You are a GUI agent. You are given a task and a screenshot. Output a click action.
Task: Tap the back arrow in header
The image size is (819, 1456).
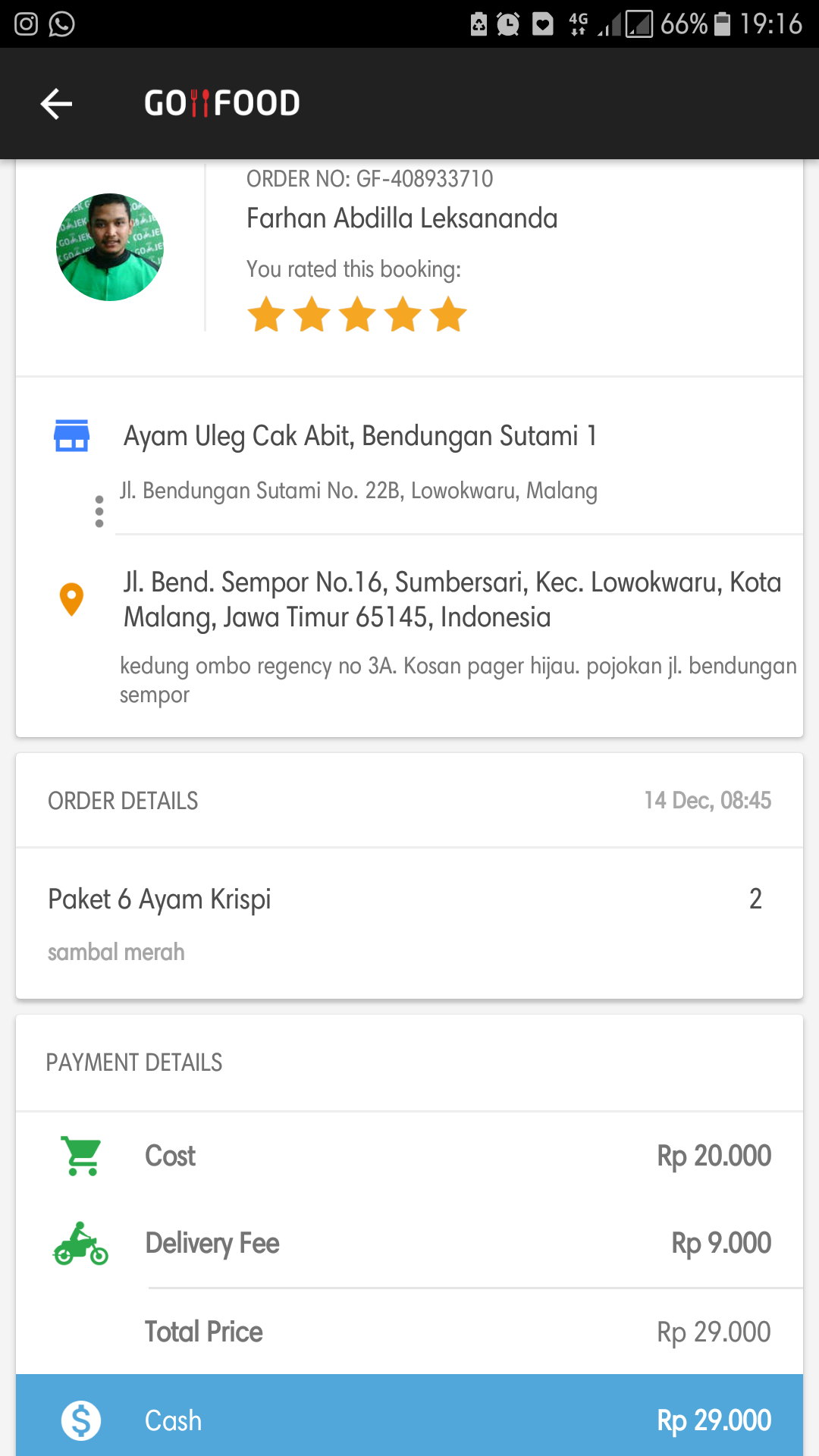[56, 104]
